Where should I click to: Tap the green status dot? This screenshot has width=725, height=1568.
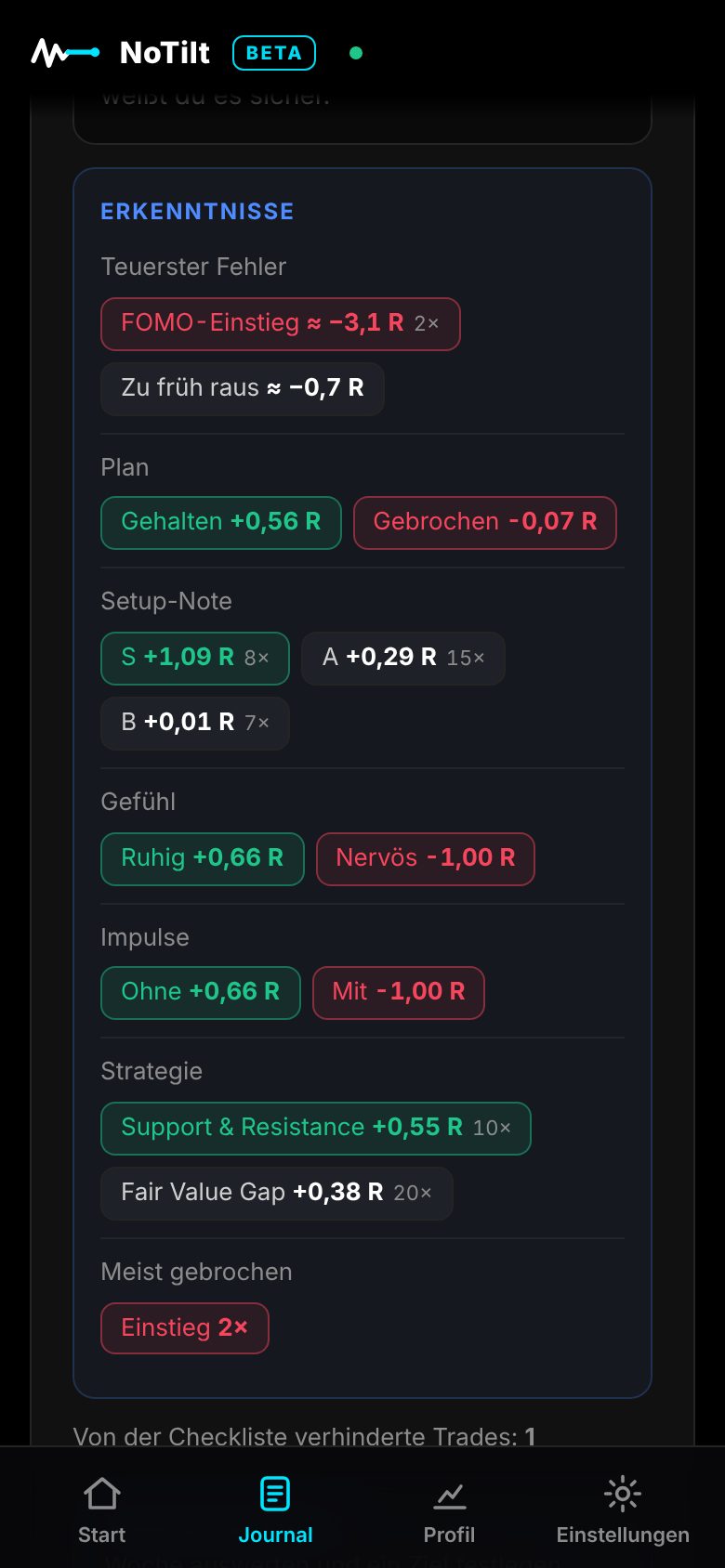(x=356, y=53)
